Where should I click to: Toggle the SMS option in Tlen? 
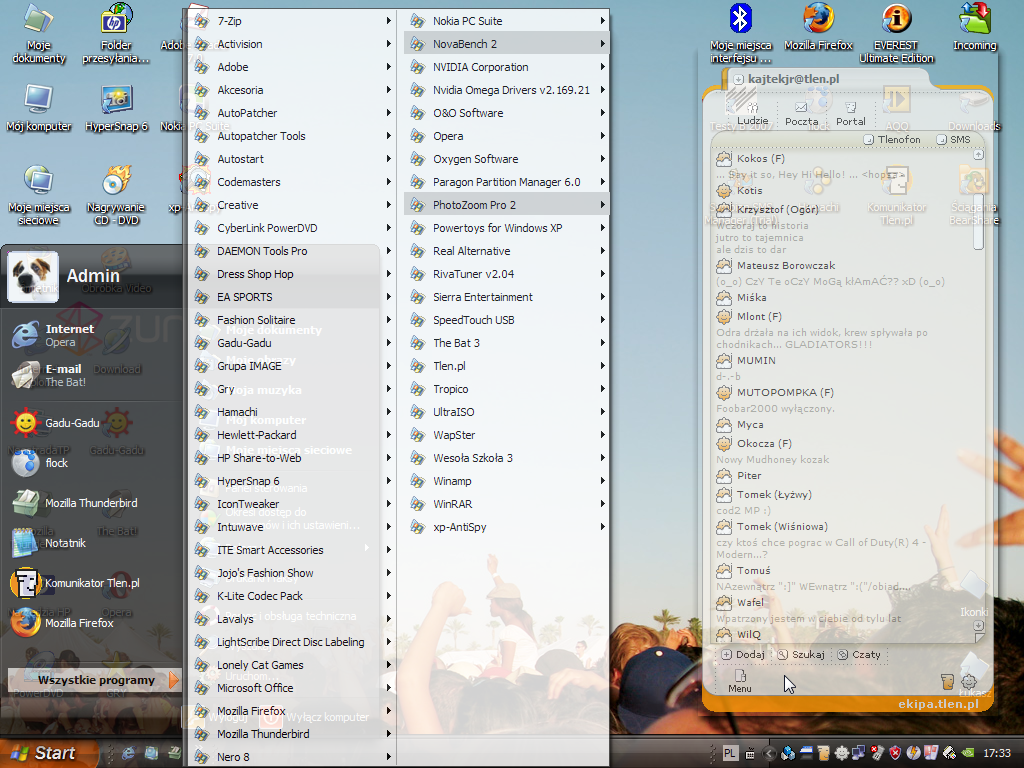click(x=953, y=139)
